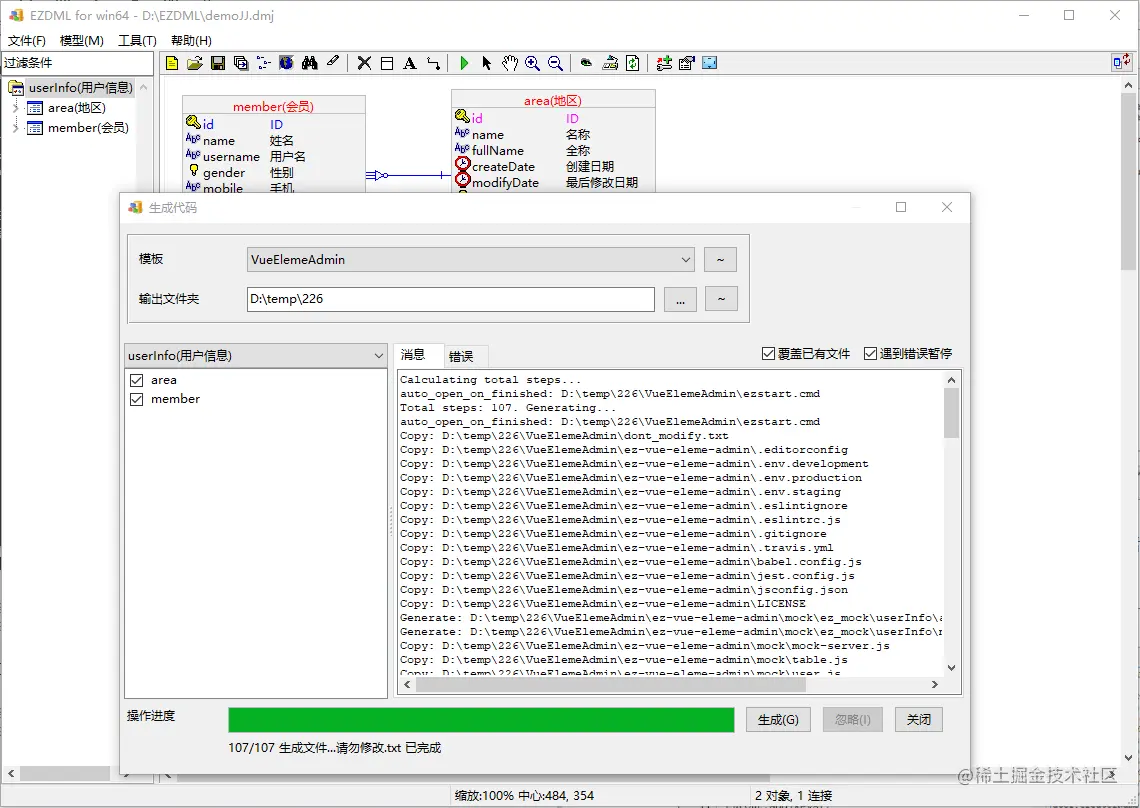
Task: Click the area(地区) table title in diagram
Action: coord(553,101)
